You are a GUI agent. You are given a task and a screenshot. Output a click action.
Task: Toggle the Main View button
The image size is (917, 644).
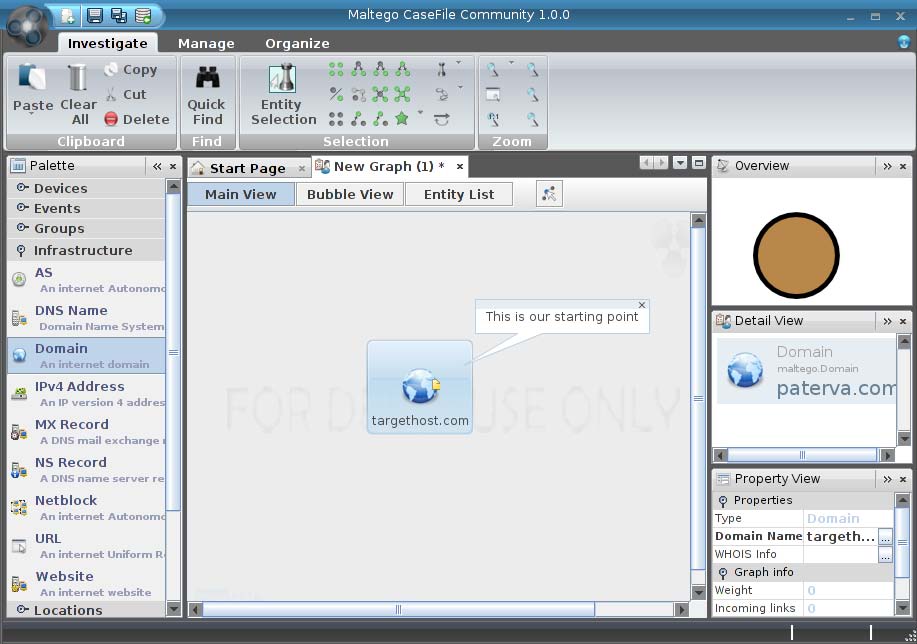click(240, 195)
